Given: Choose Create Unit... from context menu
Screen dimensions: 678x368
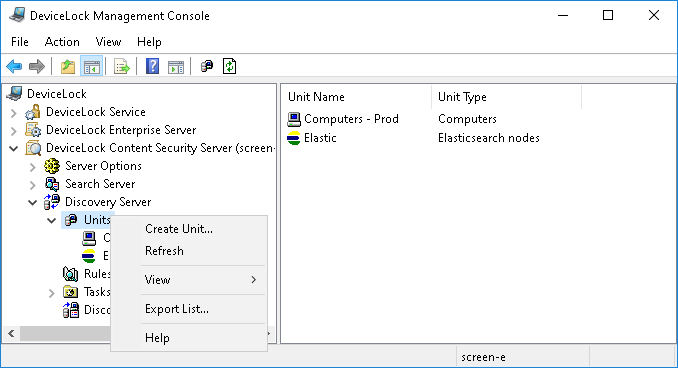Looking at the screenshot, I should point(179,229).
